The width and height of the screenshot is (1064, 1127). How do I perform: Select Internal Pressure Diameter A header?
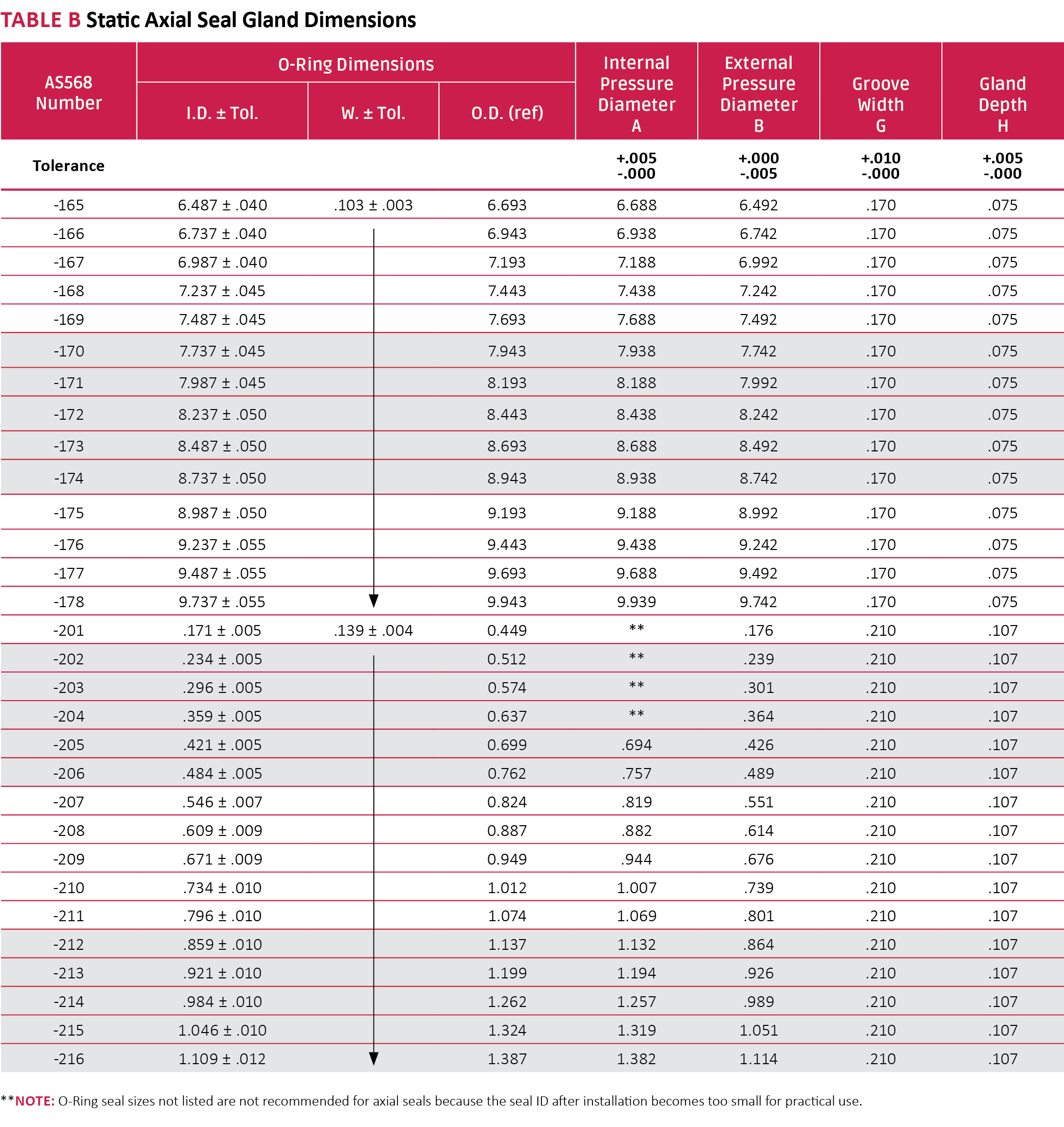pyautogui.click(x=636, y=93)
